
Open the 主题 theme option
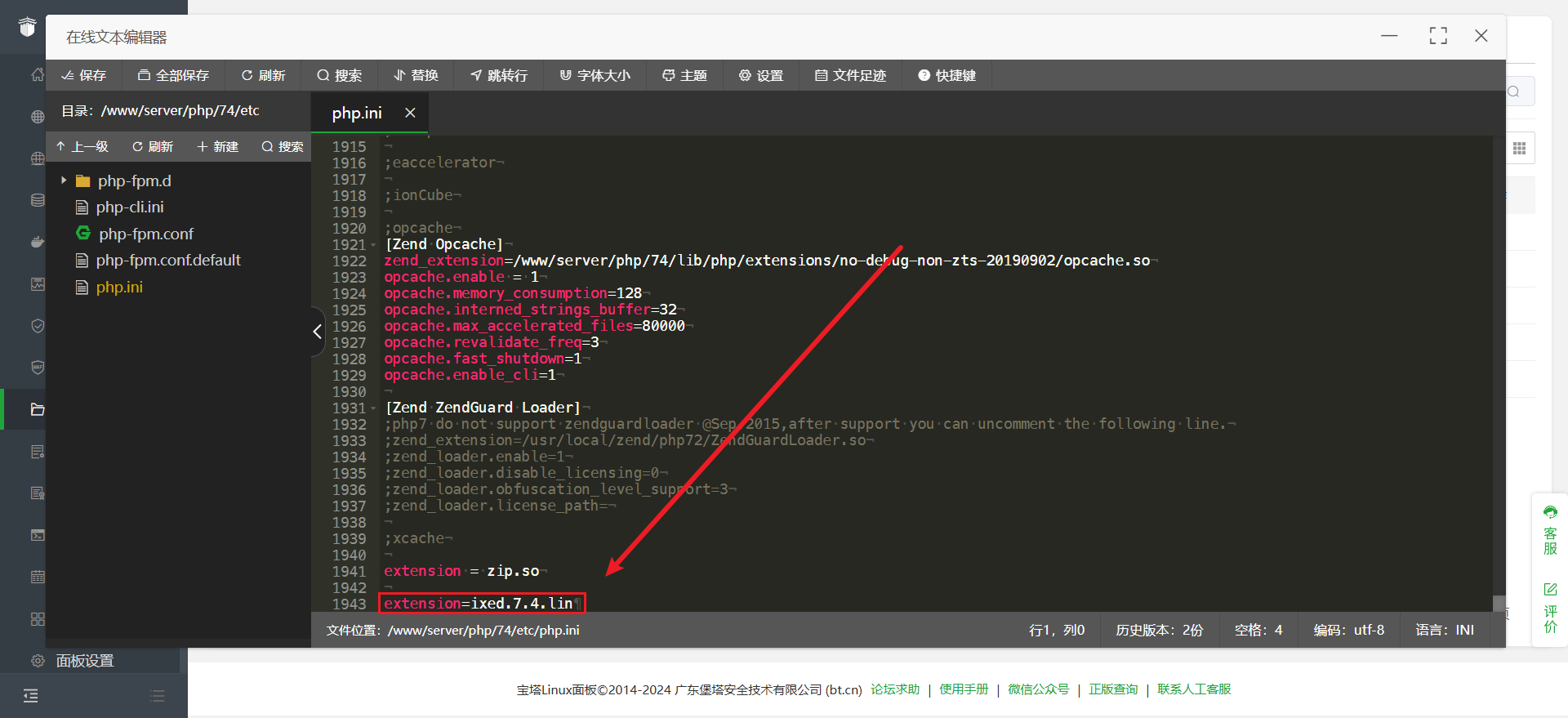click(684, 75)
